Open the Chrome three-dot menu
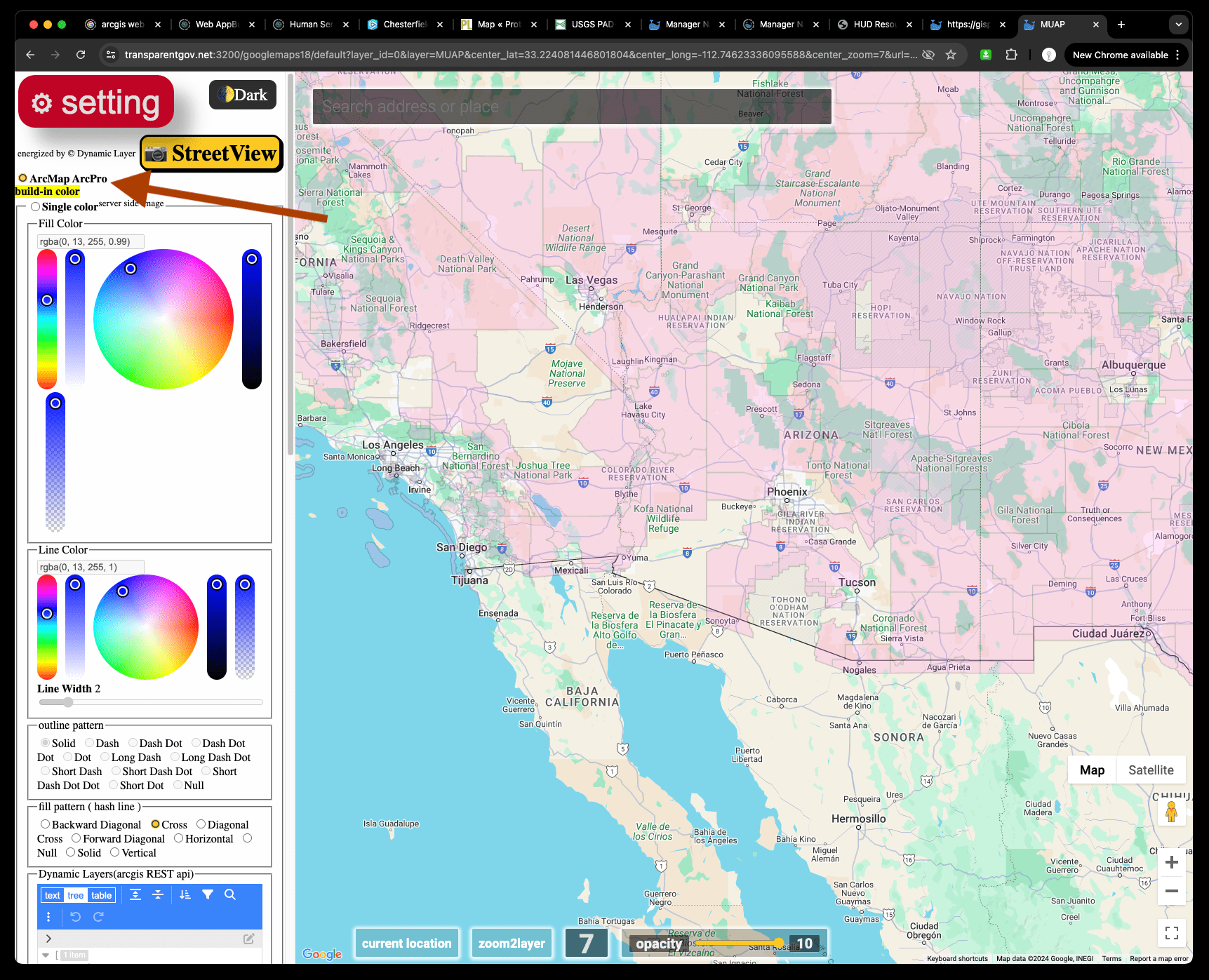 [1178, 55]
